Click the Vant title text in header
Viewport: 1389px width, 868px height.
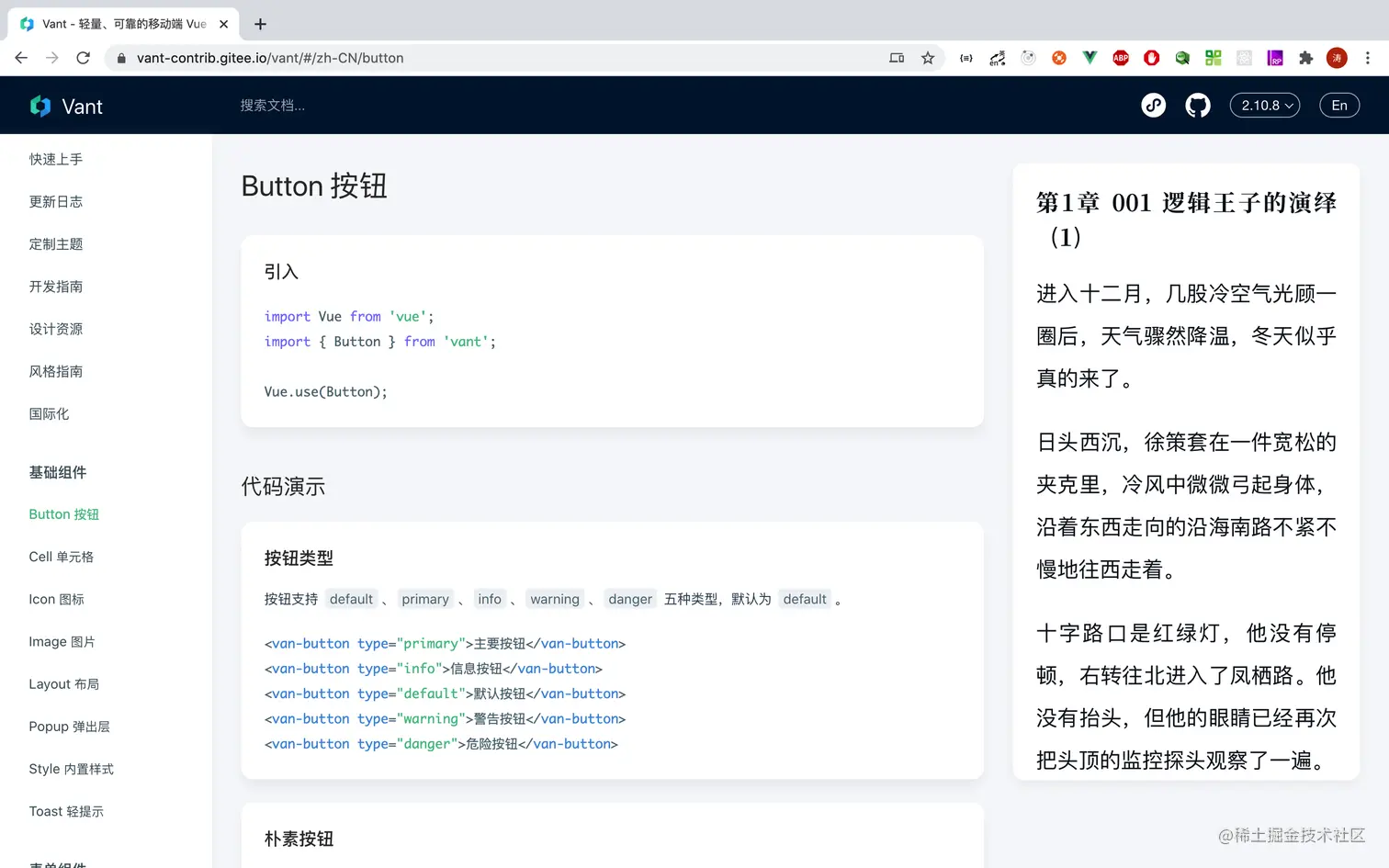pos(83,107)
